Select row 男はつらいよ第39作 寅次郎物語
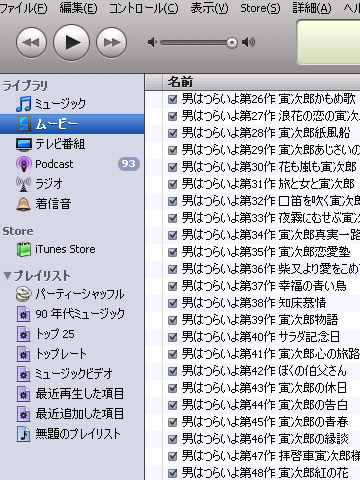 pos(253,320)
